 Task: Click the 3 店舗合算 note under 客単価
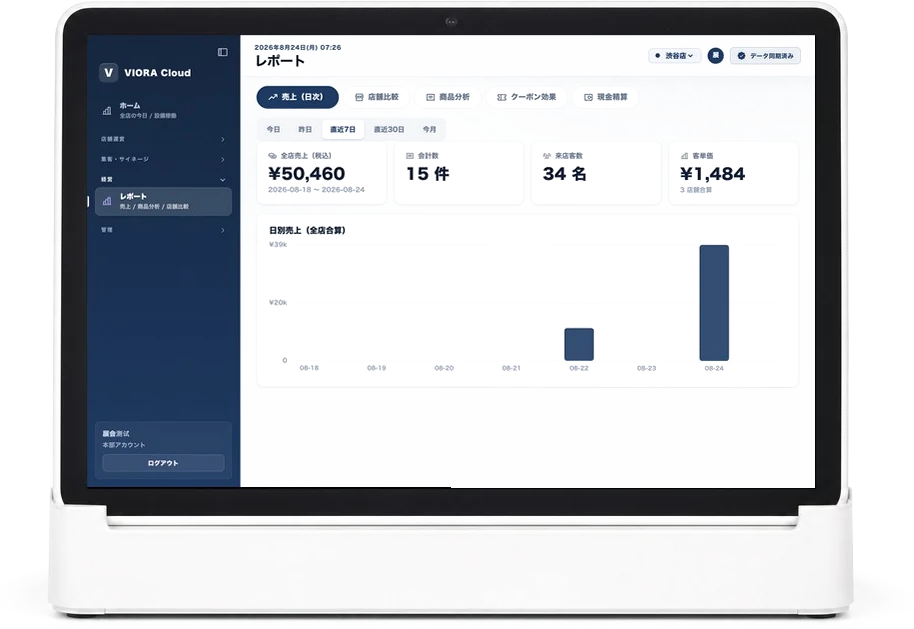696,190
